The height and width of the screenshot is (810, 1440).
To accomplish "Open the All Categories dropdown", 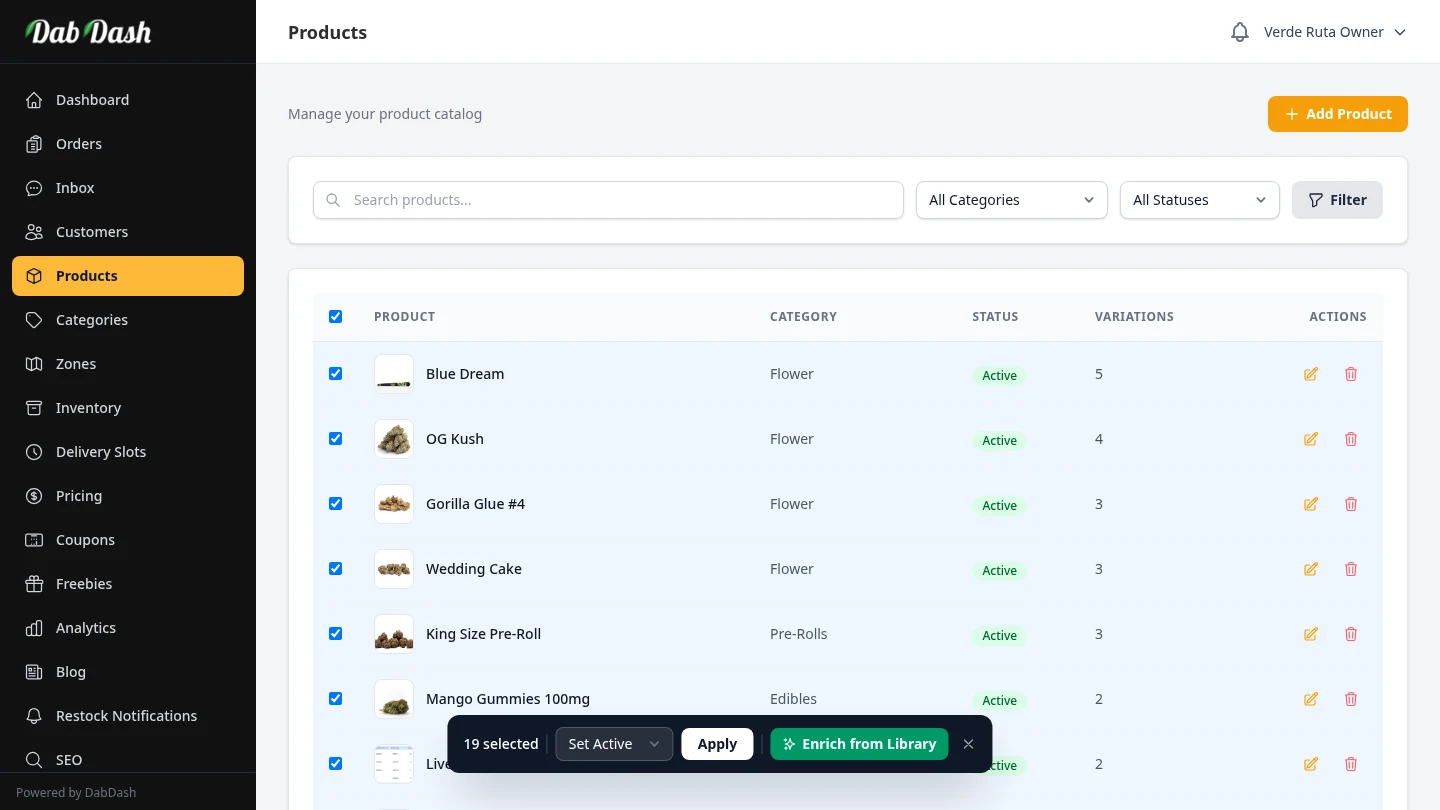I will tap(1011, 200).
